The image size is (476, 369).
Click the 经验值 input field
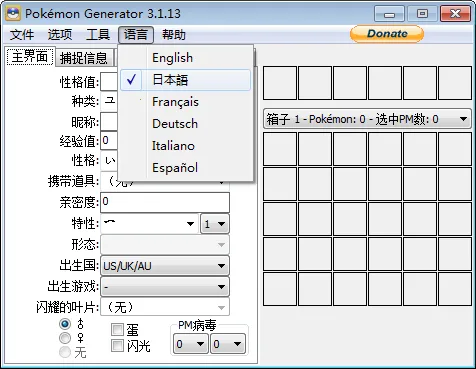[109, 140]
